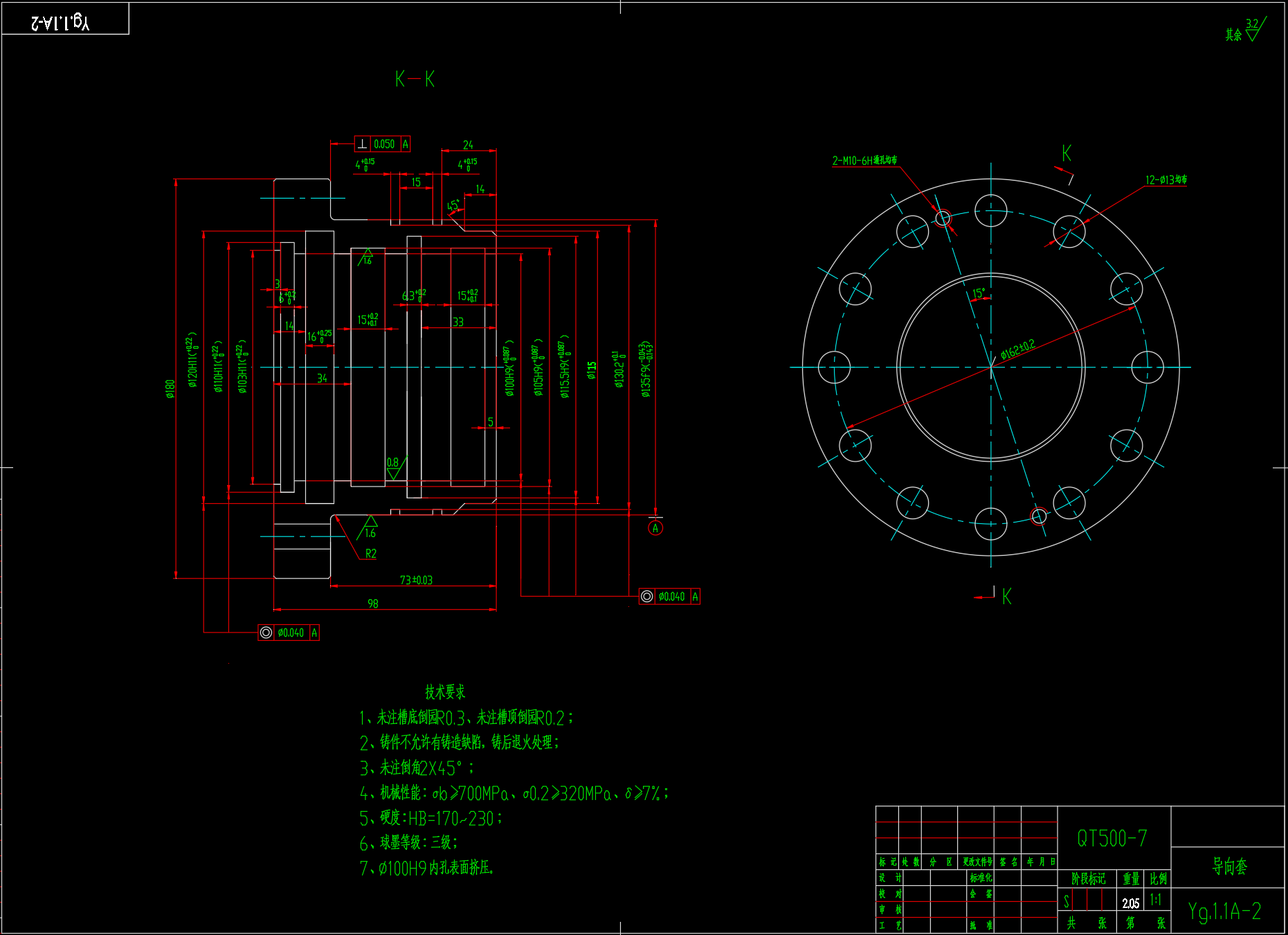The width and height of the screenshot is (1288, 935).
Task: Click the perpendicularity tolerance frame 0.050 A
Action: pos(382,144)
